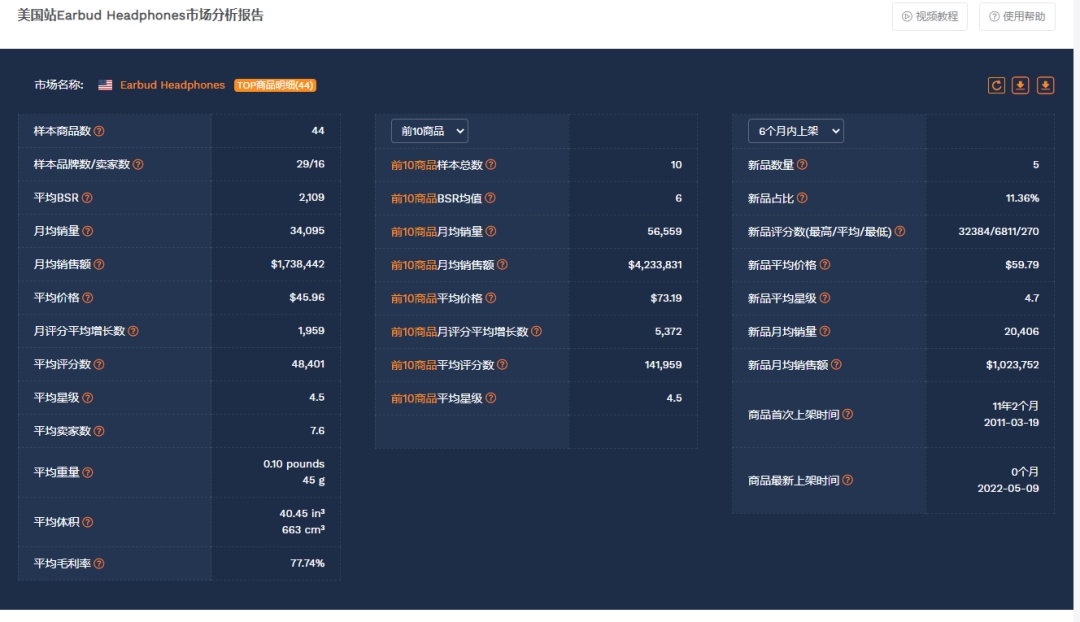
Task: Click the question mark next to 月均销售额
Action: click(99, 265)
